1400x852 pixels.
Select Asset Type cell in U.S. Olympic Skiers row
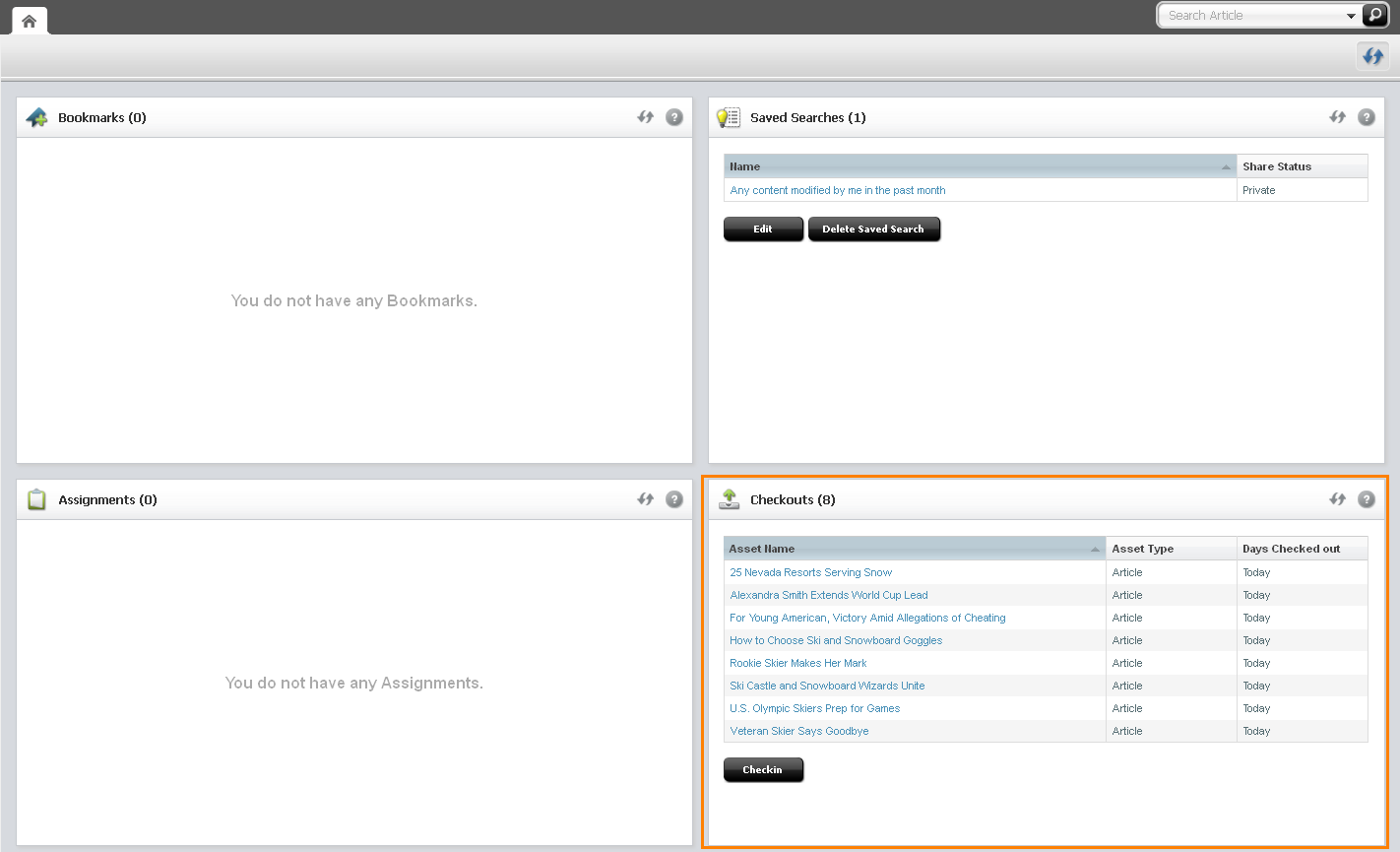[x=1172, y=708]
